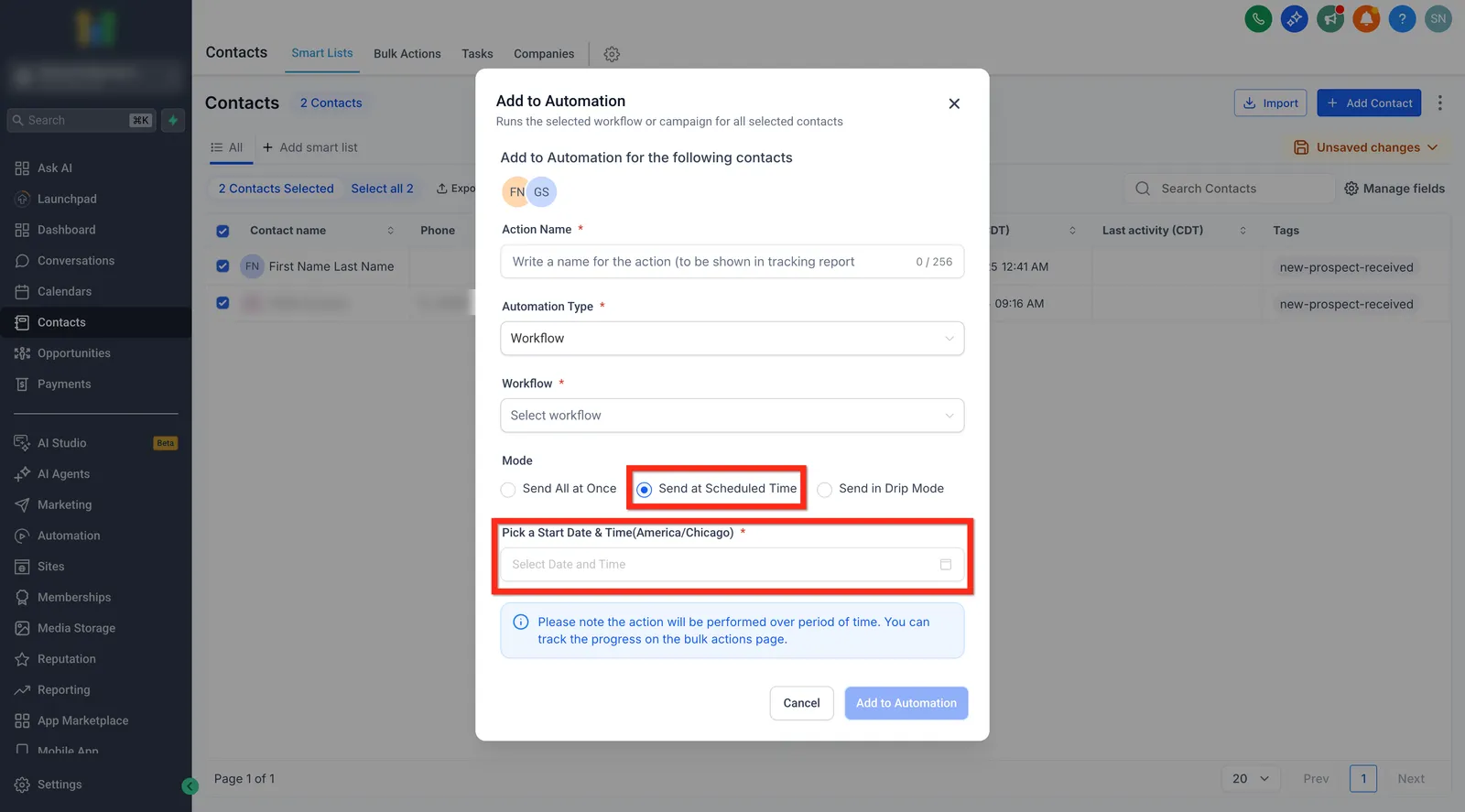Screen dimensions: 1465x812
Task: Open Ask AI in sidebar
Action: point(55,168)
